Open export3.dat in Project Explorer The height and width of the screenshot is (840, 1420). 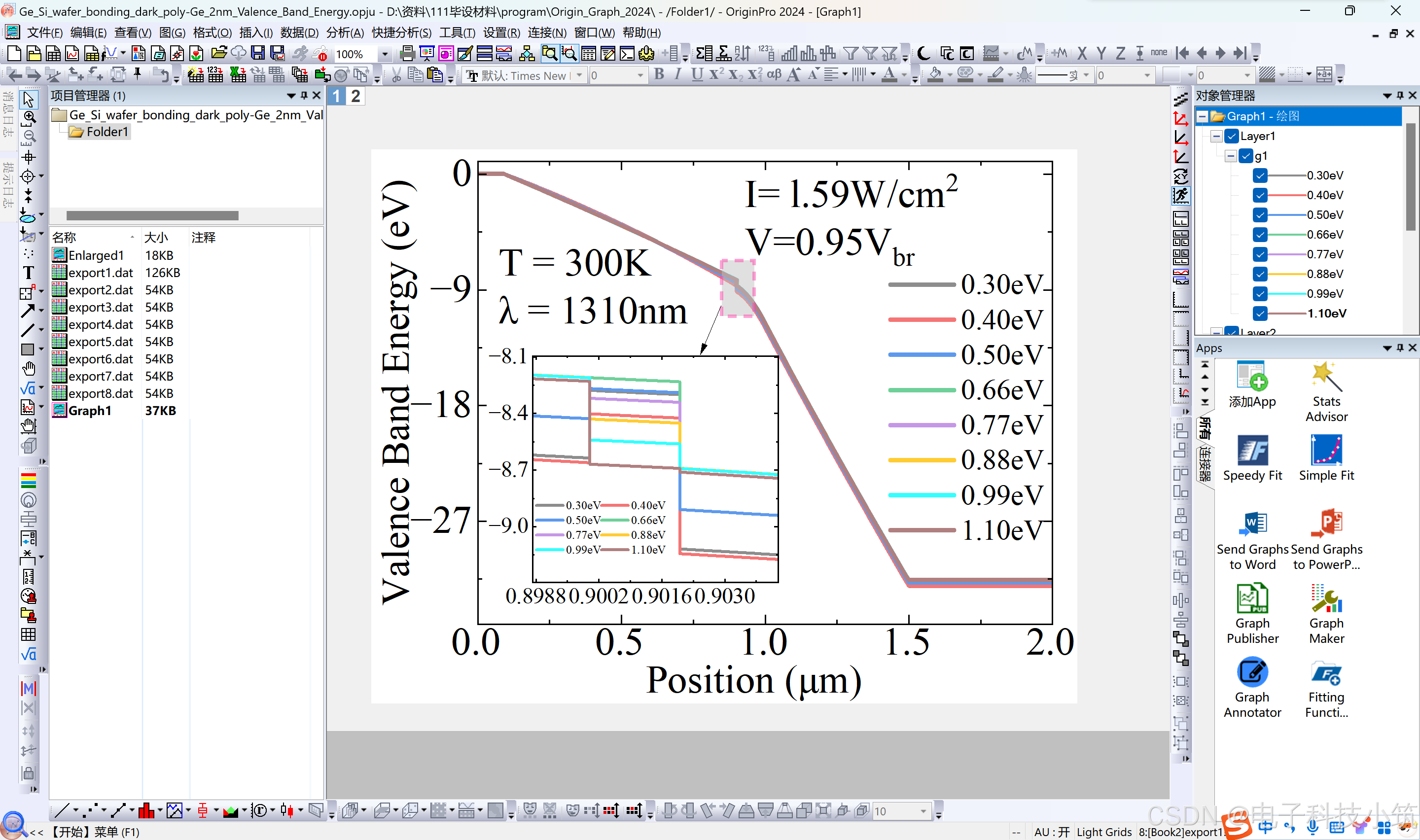[x=100, y=307]
